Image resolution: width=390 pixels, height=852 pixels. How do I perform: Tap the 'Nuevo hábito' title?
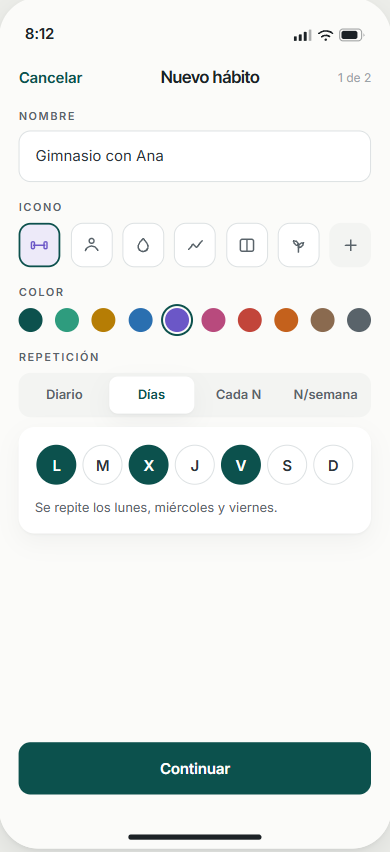pos(210,78)
